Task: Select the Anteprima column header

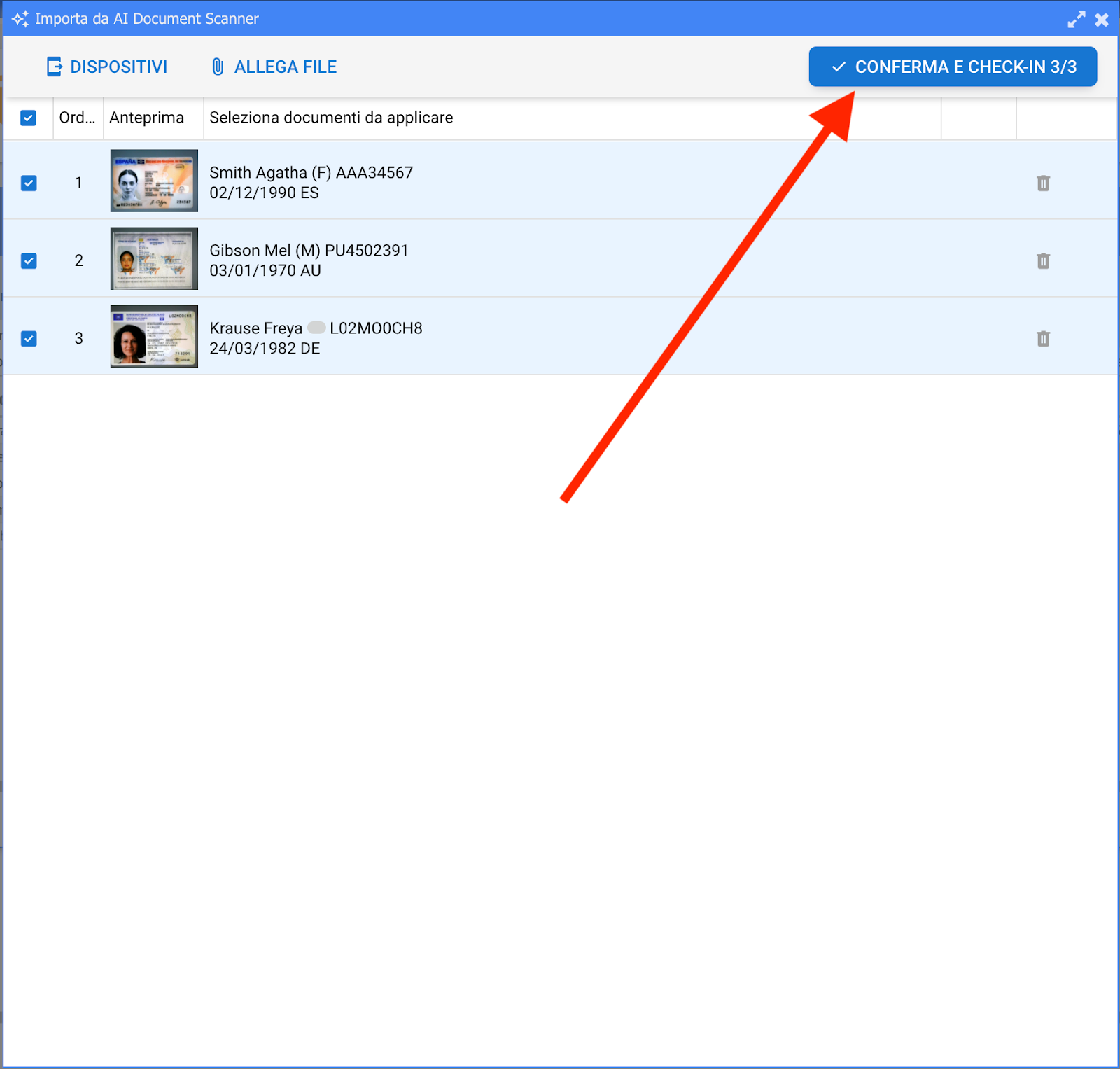Action: tap(147, 118)
